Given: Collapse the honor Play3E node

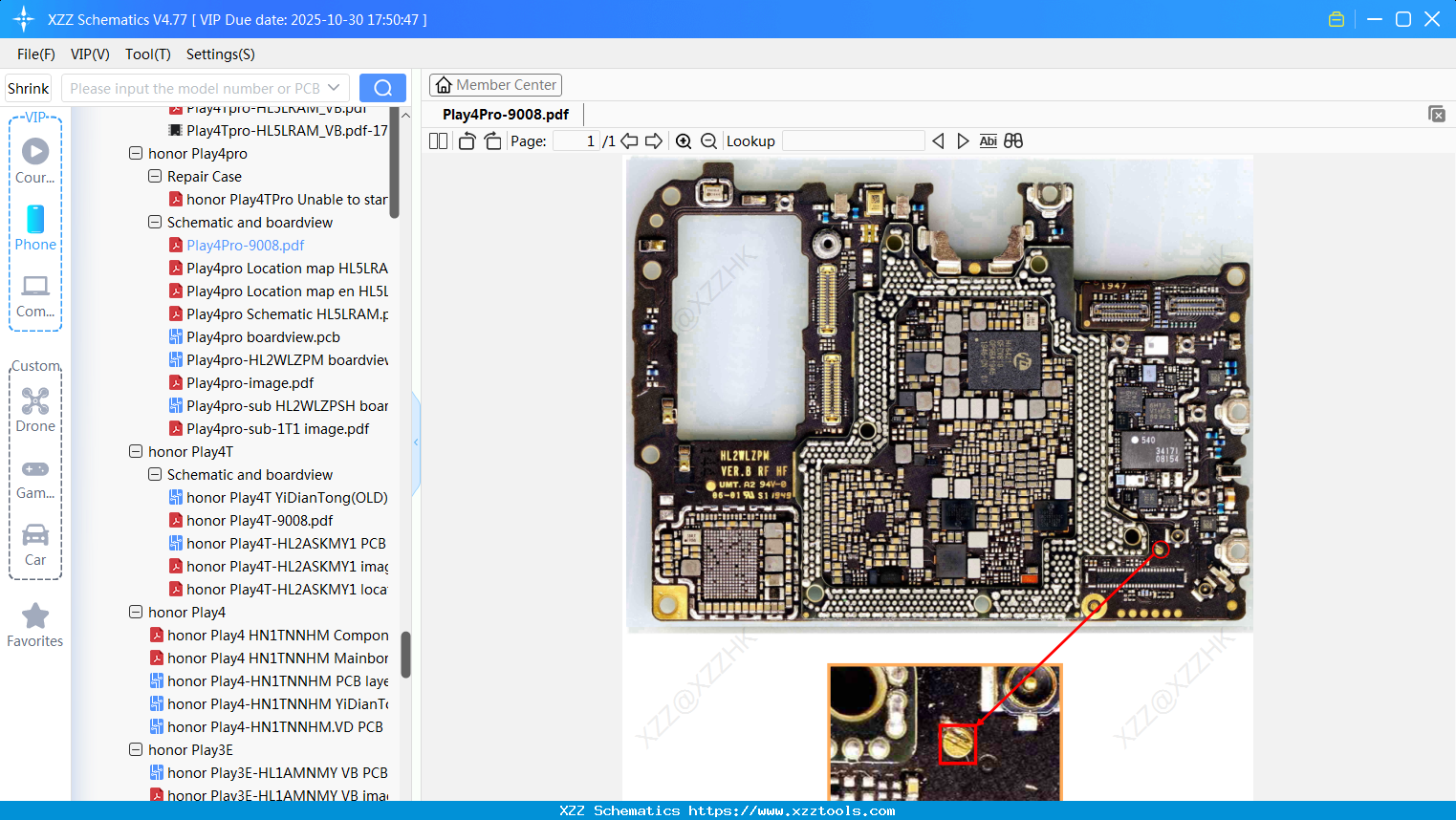Looking at the screenshot, I should point(136,749).
